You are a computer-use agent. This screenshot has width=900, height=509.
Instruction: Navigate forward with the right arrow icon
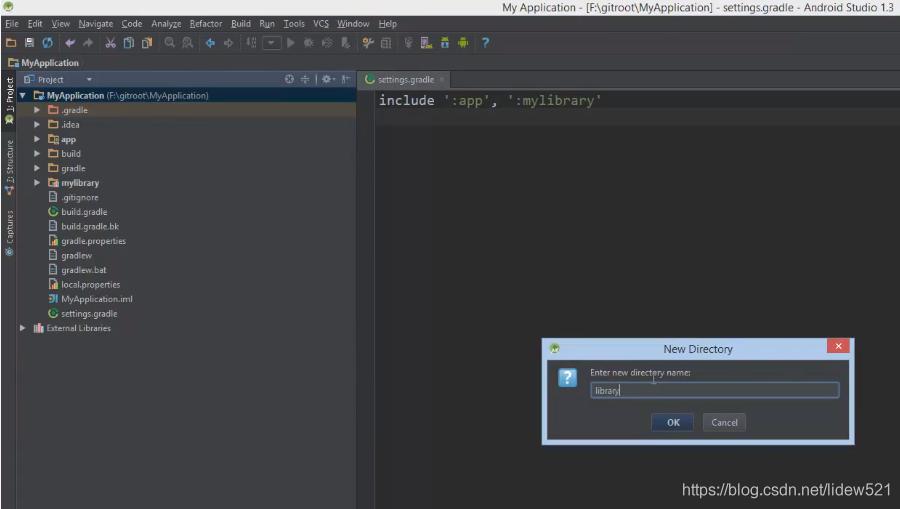click(x=228, y=43)
